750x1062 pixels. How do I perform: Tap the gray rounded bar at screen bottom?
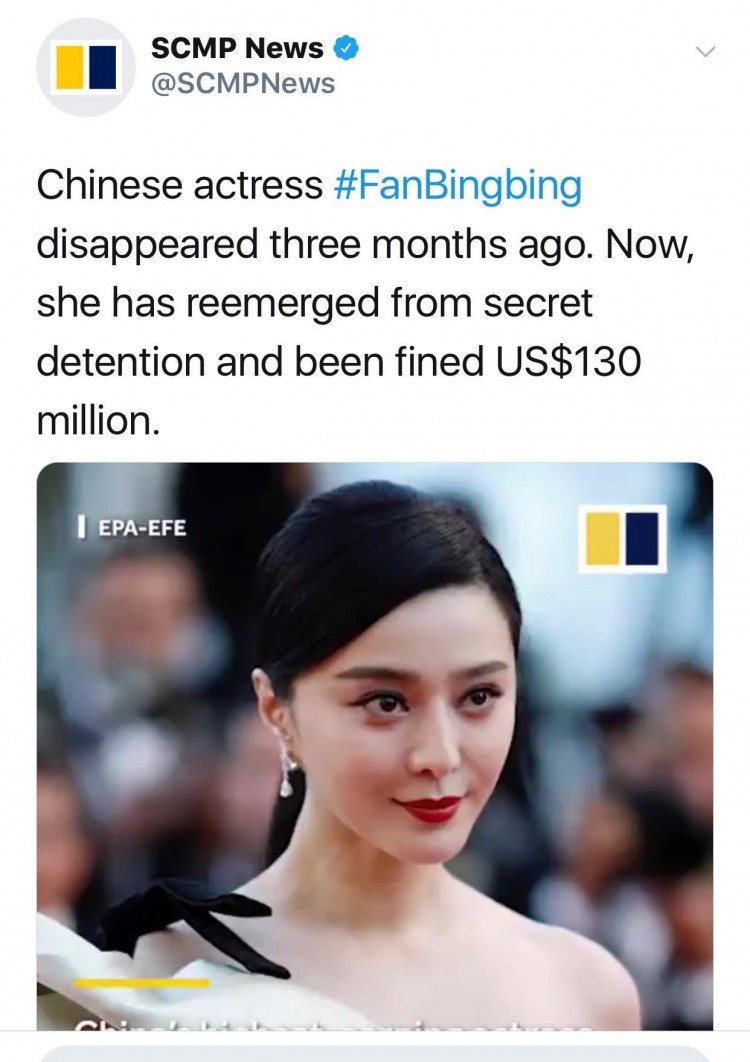tap(375, 1054)
